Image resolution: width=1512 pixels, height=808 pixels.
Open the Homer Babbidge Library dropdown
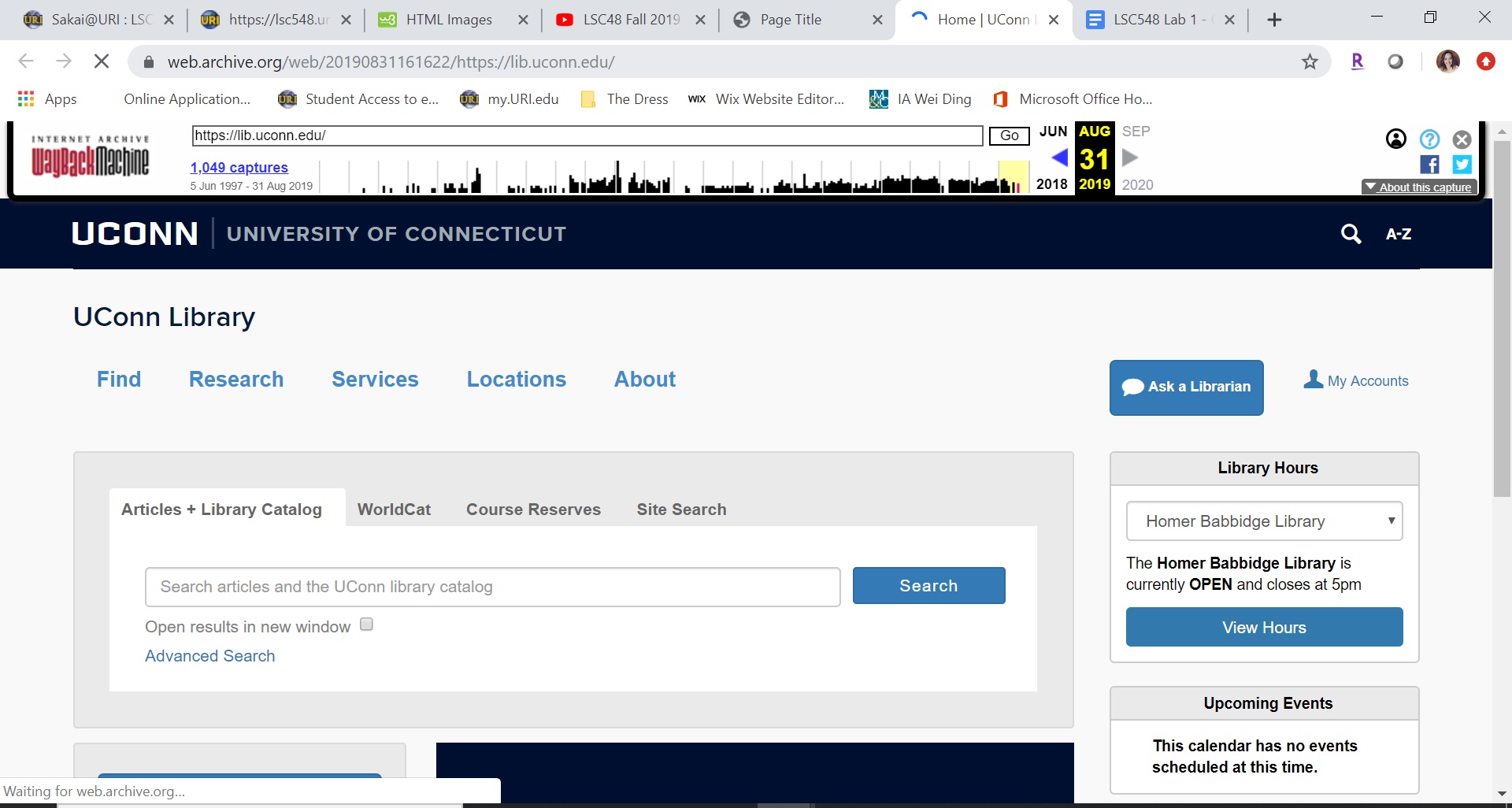pyautogui.click(x=1264, y=521)
